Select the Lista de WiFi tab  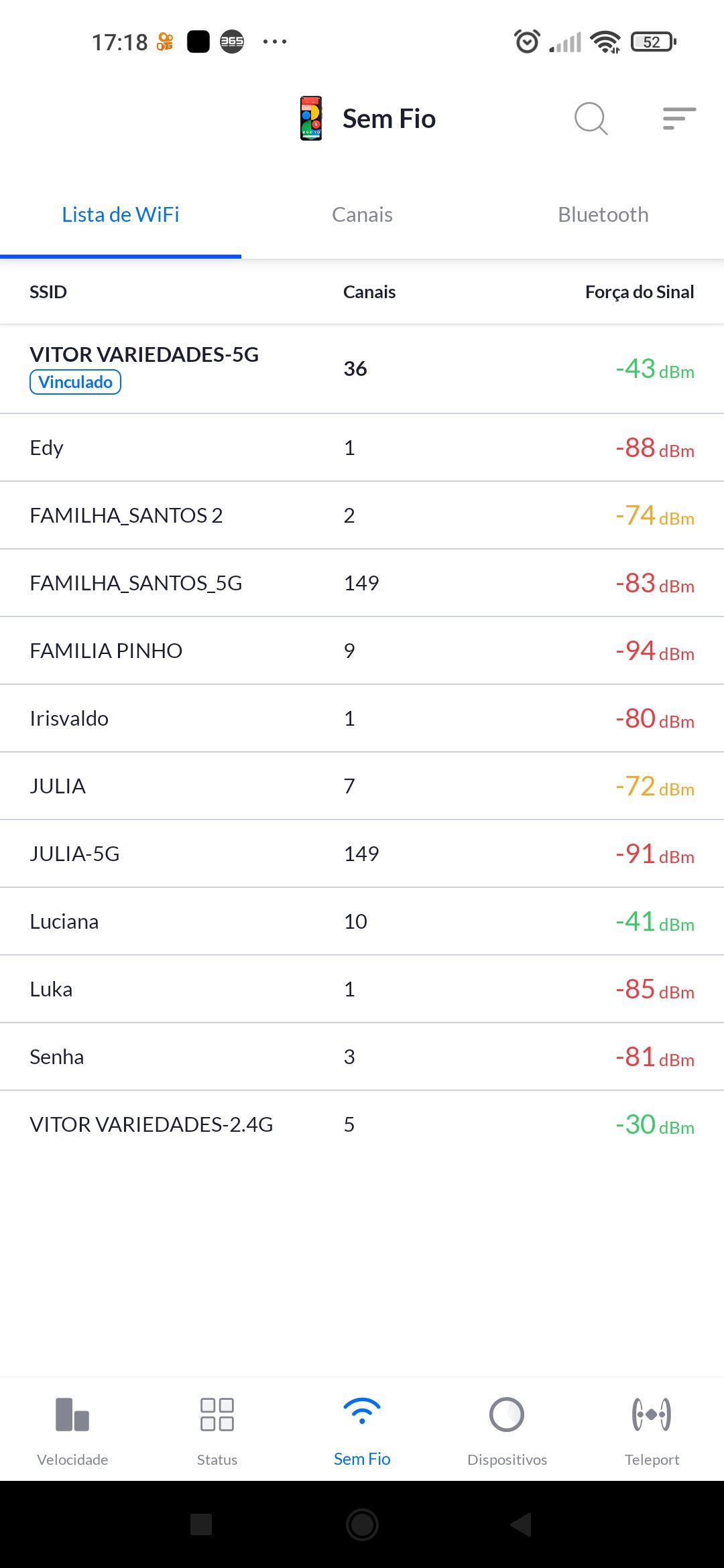click(121, 215)
